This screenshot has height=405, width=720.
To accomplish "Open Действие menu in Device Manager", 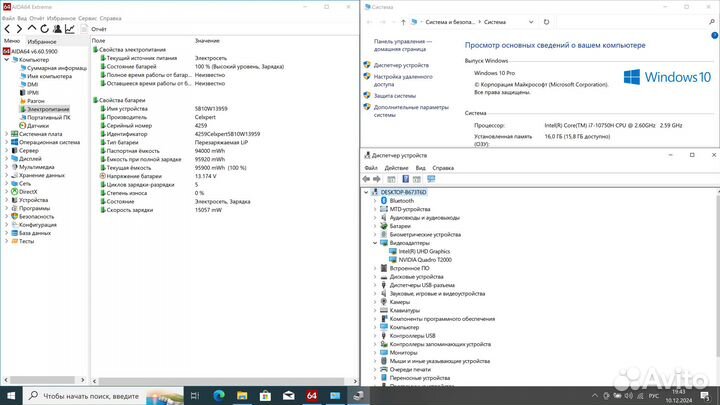I will [x=396, y=168].
